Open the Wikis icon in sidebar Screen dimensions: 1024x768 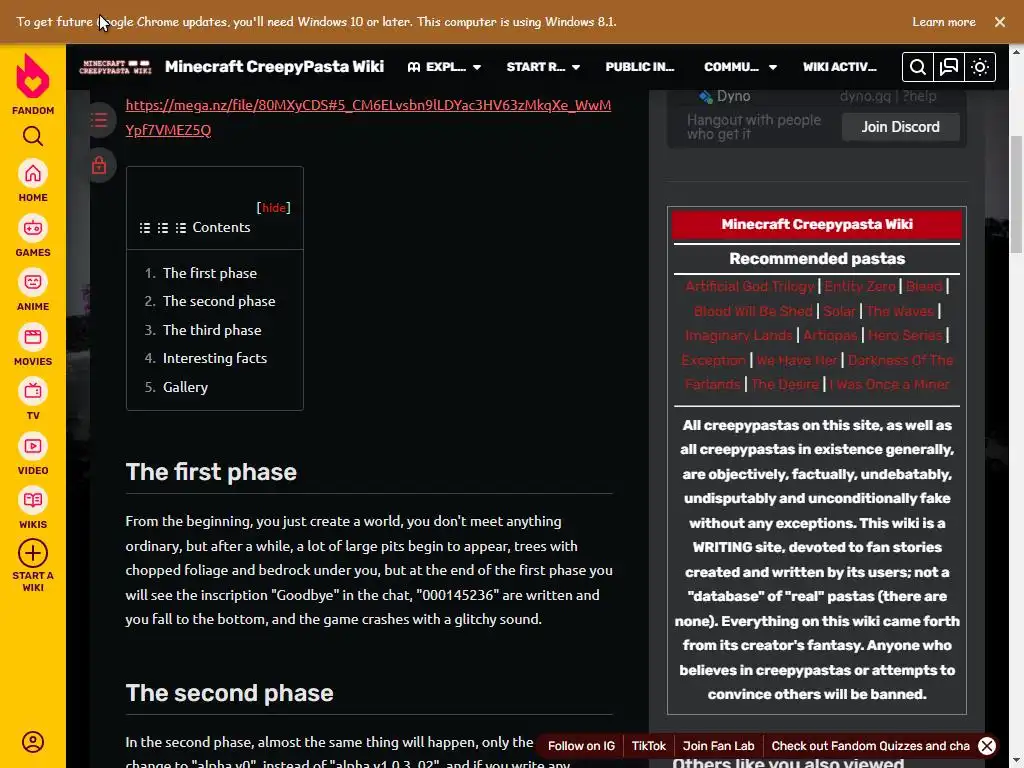click(x=33, y=500)
